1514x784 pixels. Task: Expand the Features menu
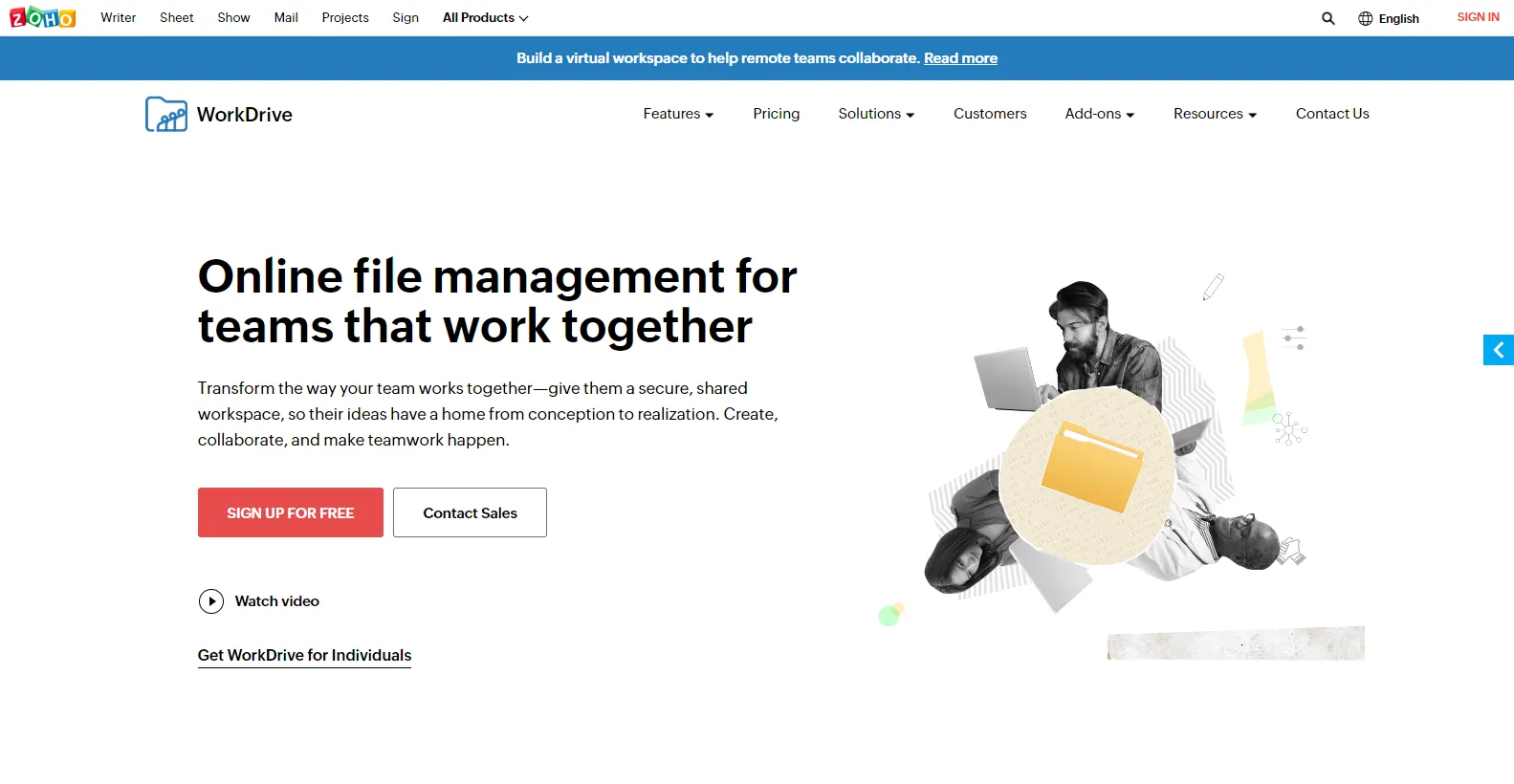tap(678, 114)
